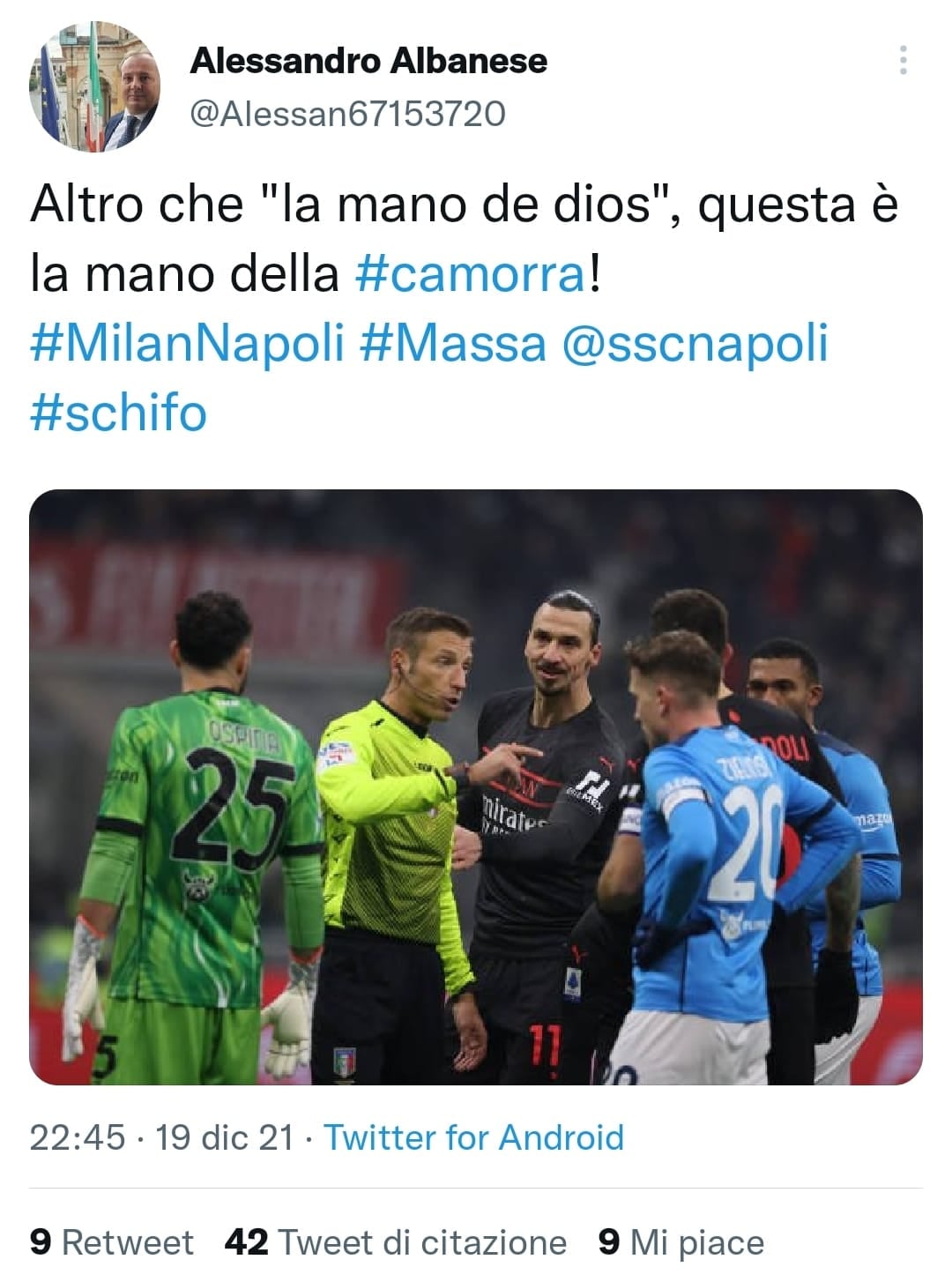Screen dimensions: 952x1282
Task: Click the referee in the yellow shirt
Action: point(401,846)
